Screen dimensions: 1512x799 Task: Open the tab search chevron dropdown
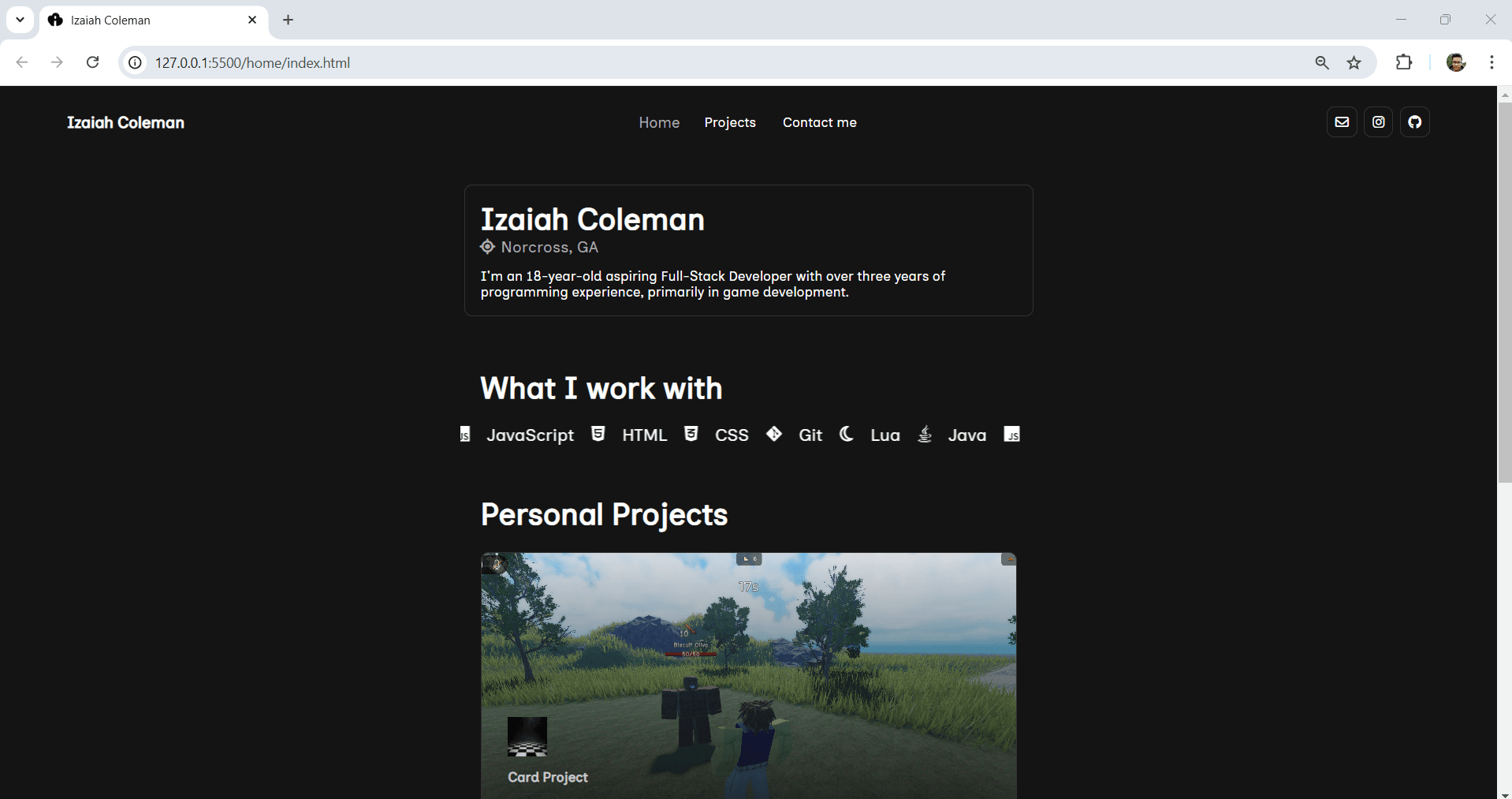point(20,20)
